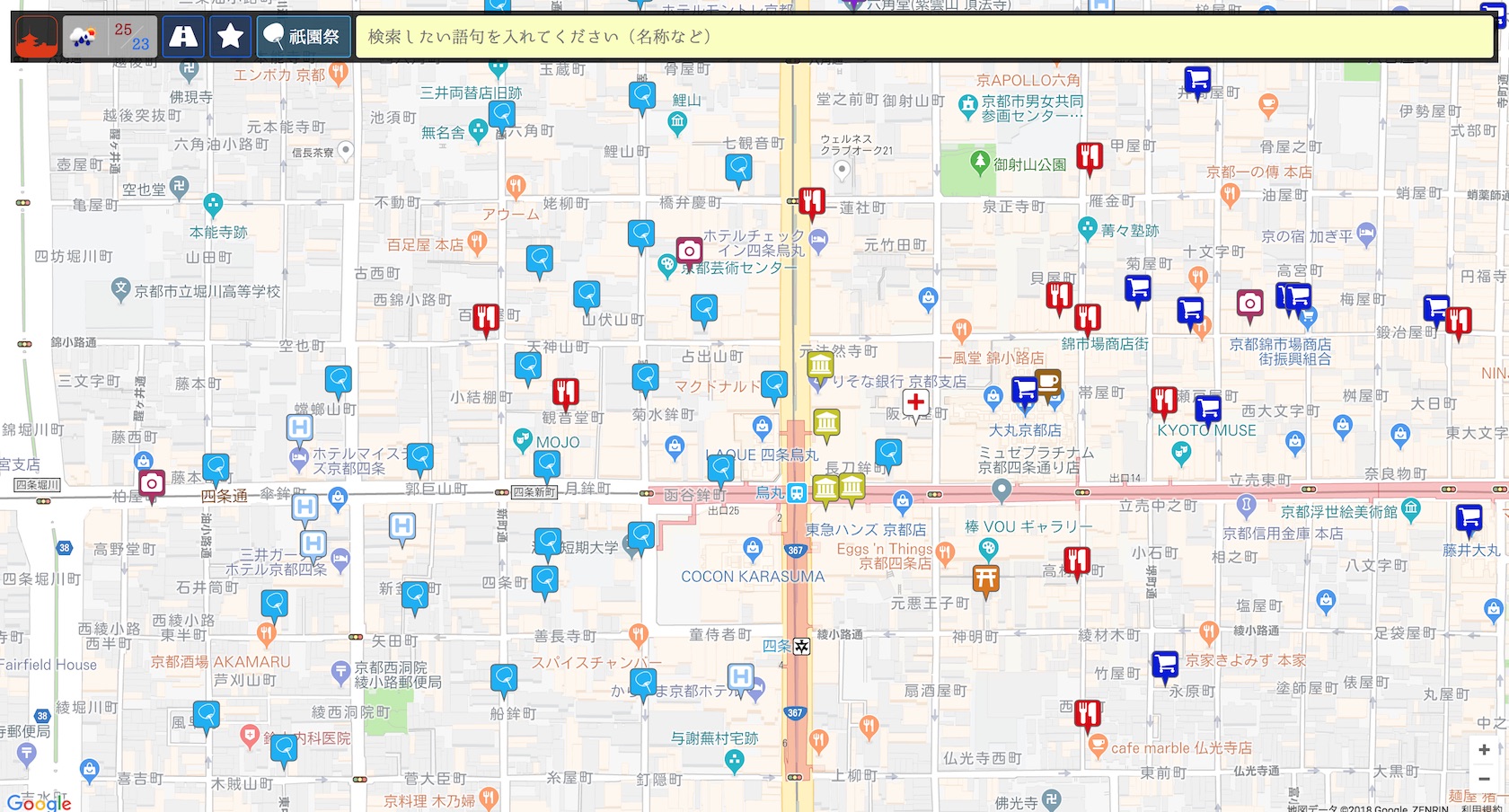Select fan marker above 函谷鉾町
The width and height of the screenshot is (1509, 812).
(720, 469)
